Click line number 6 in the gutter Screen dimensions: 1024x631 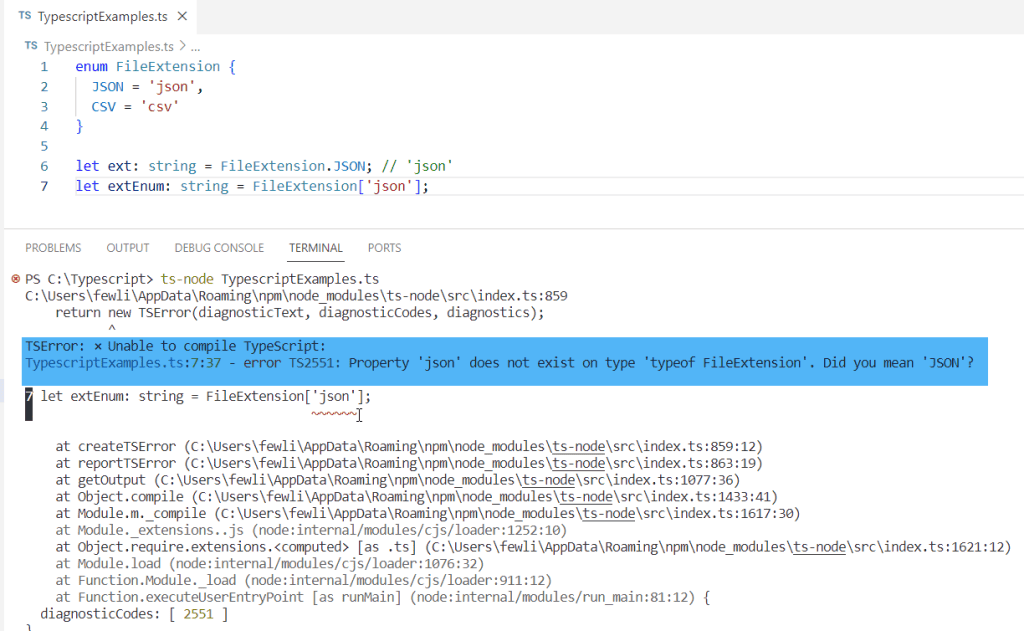pos(44,166)
